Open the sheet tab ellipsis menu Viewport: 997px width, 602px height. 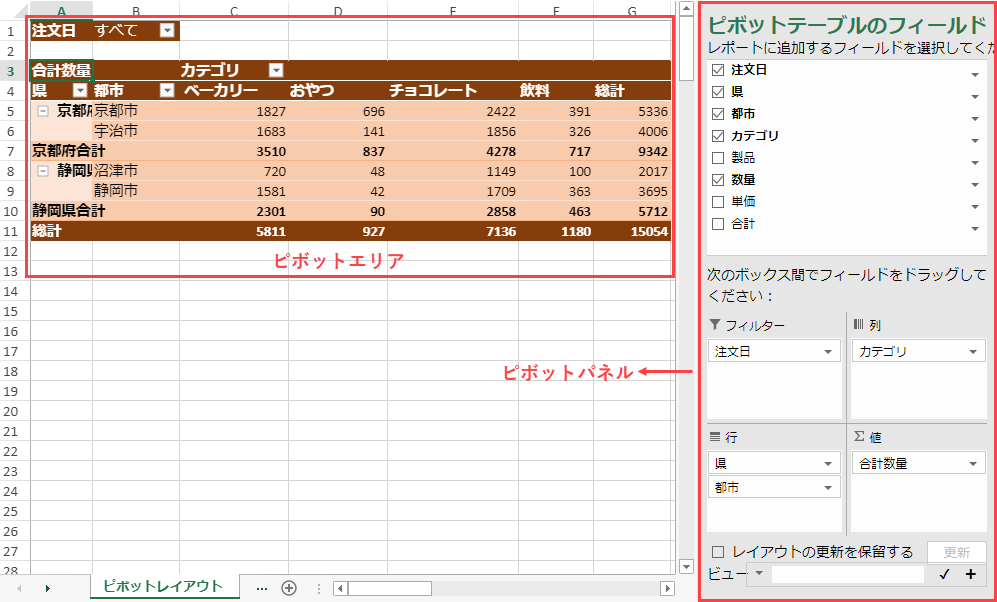tap(261, 589)
